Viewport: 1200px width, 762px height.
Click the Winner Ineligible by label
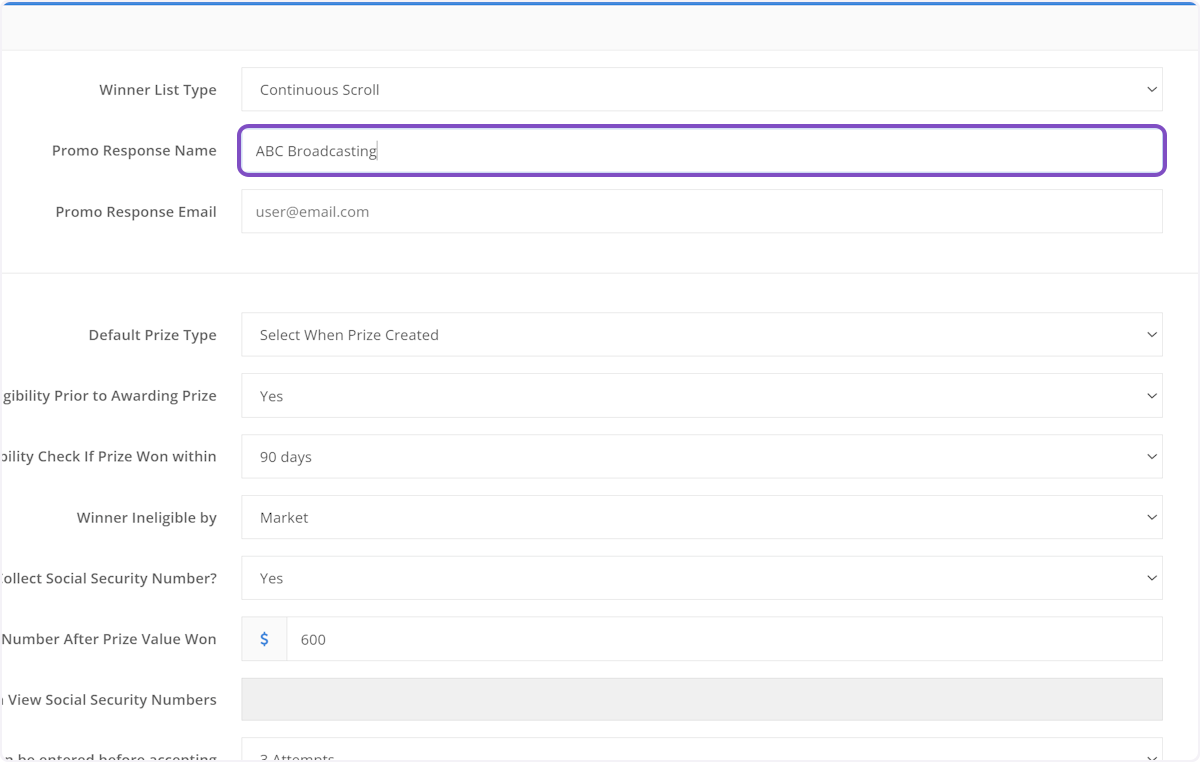(x=146, y=517)
